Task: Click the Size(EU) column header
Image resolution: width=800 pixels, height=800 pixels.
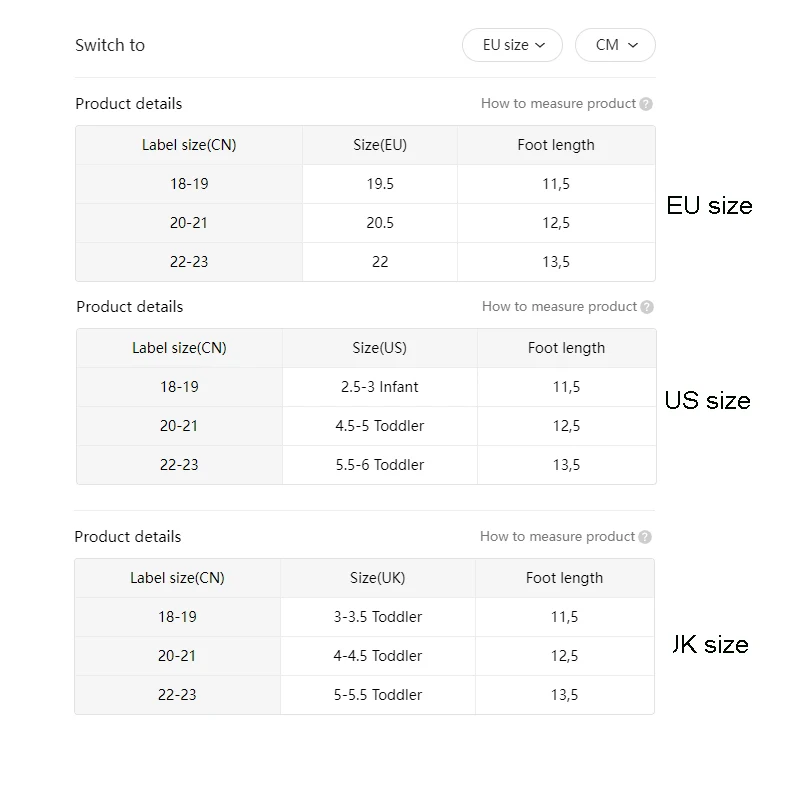Action: coord(380,145)
